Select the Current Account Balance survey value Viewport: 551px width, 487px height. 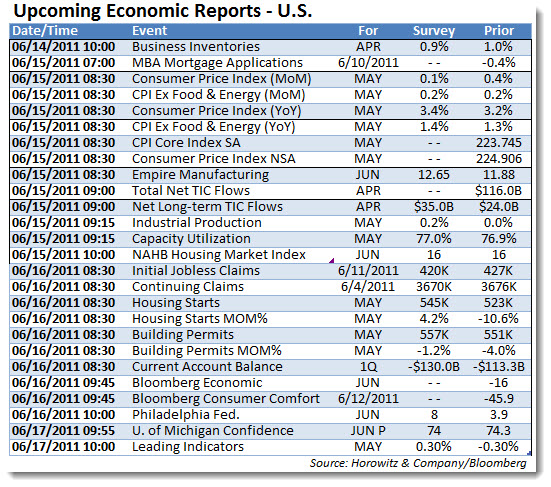coord(434,367)
